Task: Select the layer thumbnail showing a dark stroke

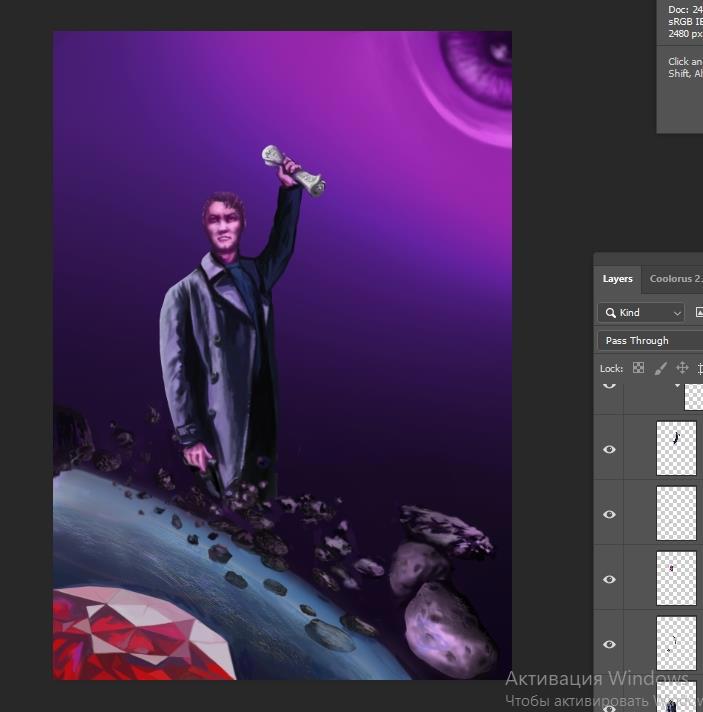Action: 676,448
